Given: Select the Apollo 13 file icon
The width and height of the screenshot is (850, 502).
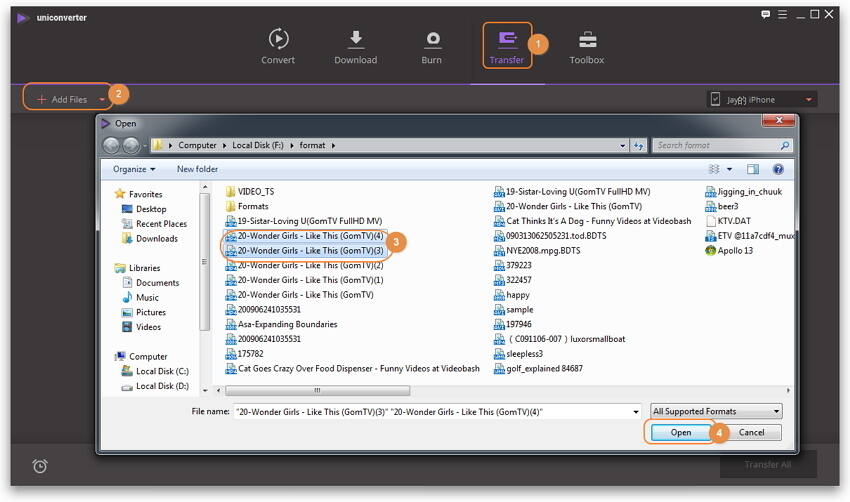Looking at the screenshot, I should click(x=711, y=250).
